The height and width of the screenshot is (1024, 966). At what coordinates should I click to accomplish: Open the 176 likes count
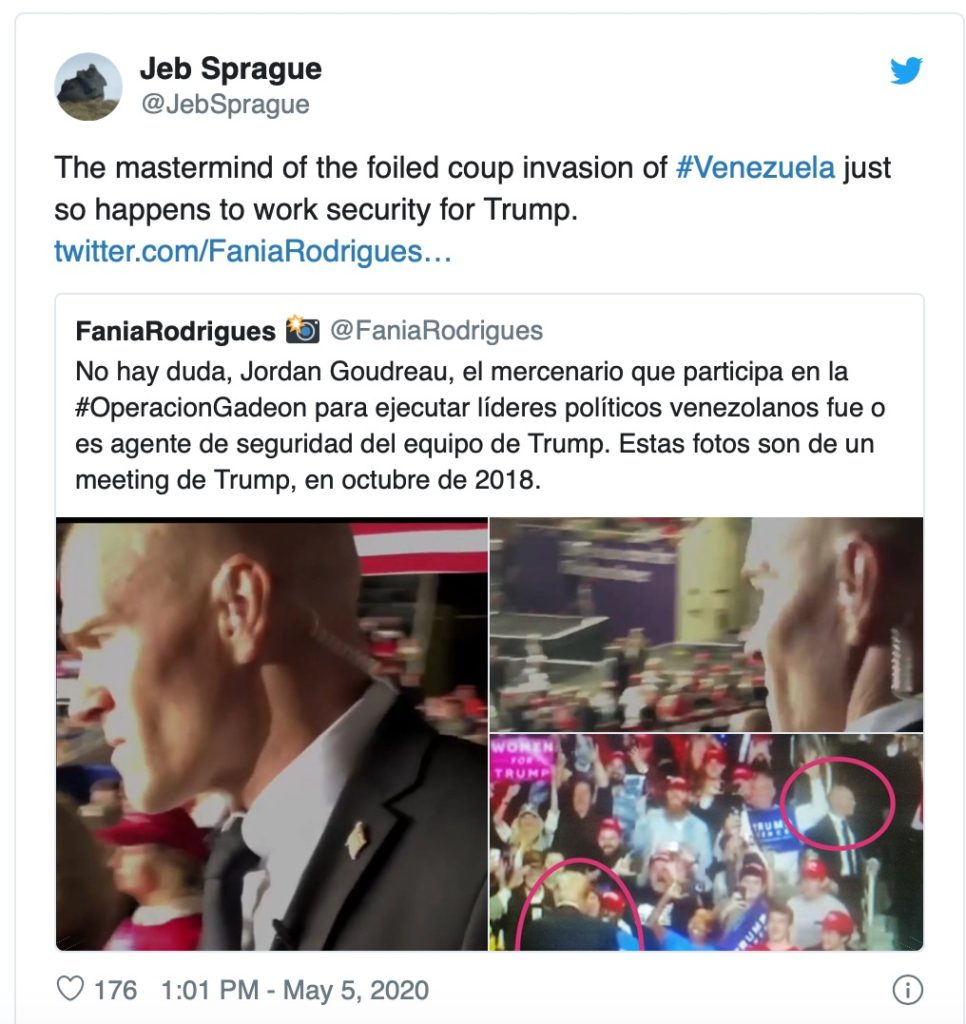tap(116, 990)
